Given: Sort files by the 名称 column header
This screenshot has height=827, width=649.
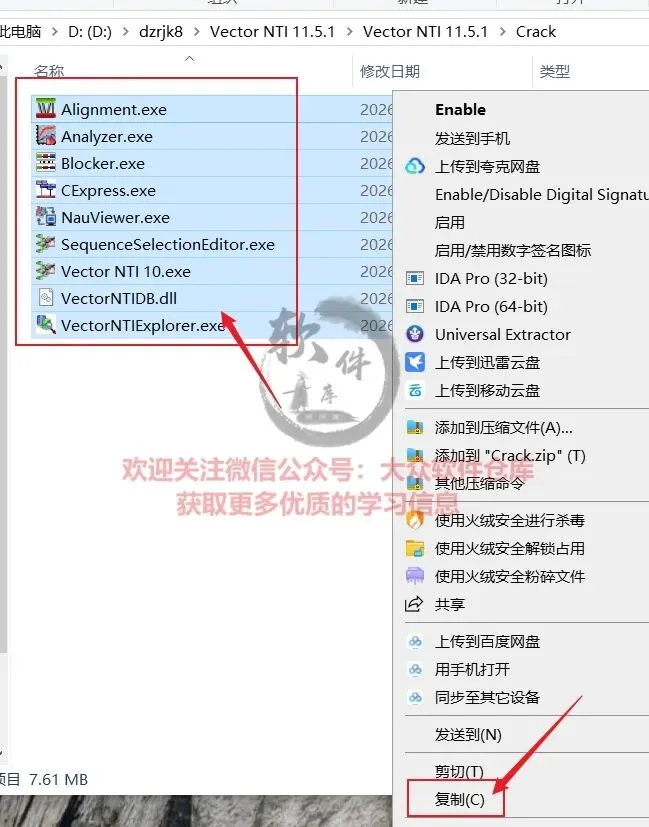Looking at the screenshot, I should click(x=49, y=71).
